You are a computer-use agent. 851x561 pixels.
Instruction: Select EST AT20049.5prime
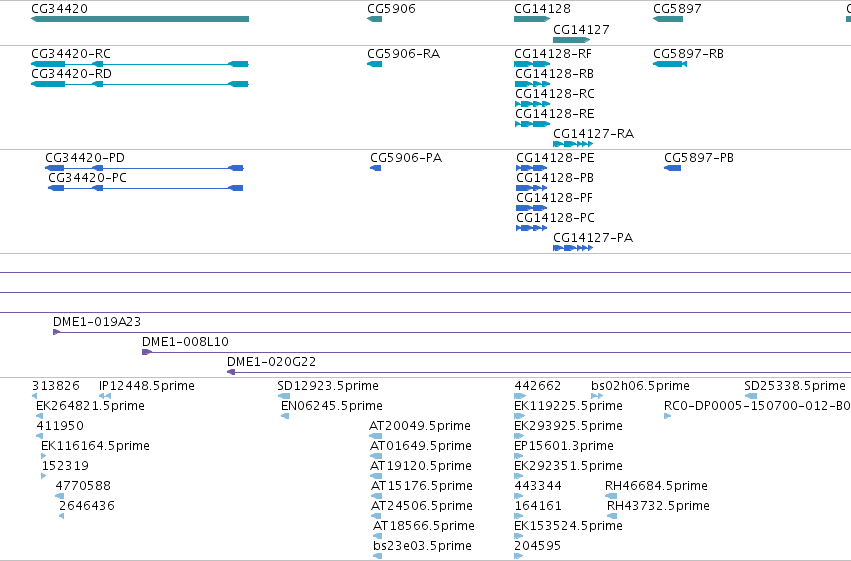point(376,436)
